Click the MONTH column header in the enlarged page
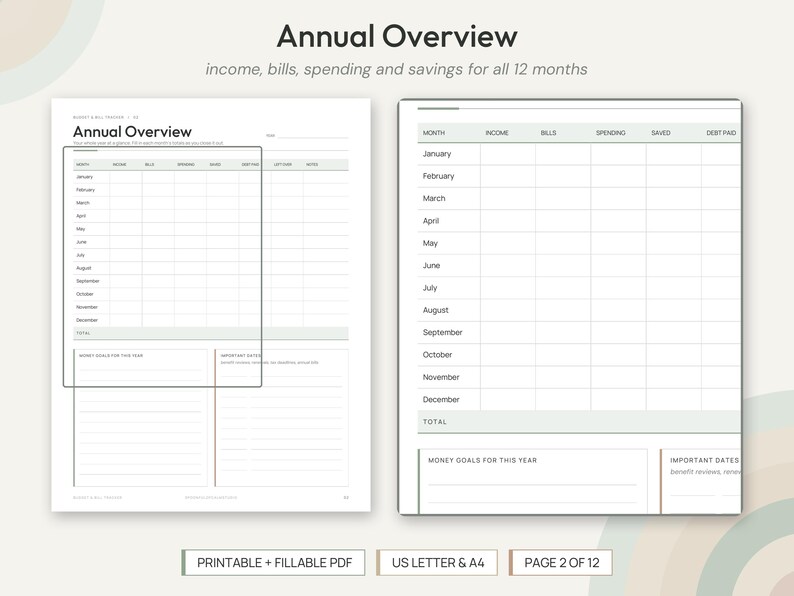The height and width of the screenshot is (596, 794). pyautogui.click(x=433, y=133)
